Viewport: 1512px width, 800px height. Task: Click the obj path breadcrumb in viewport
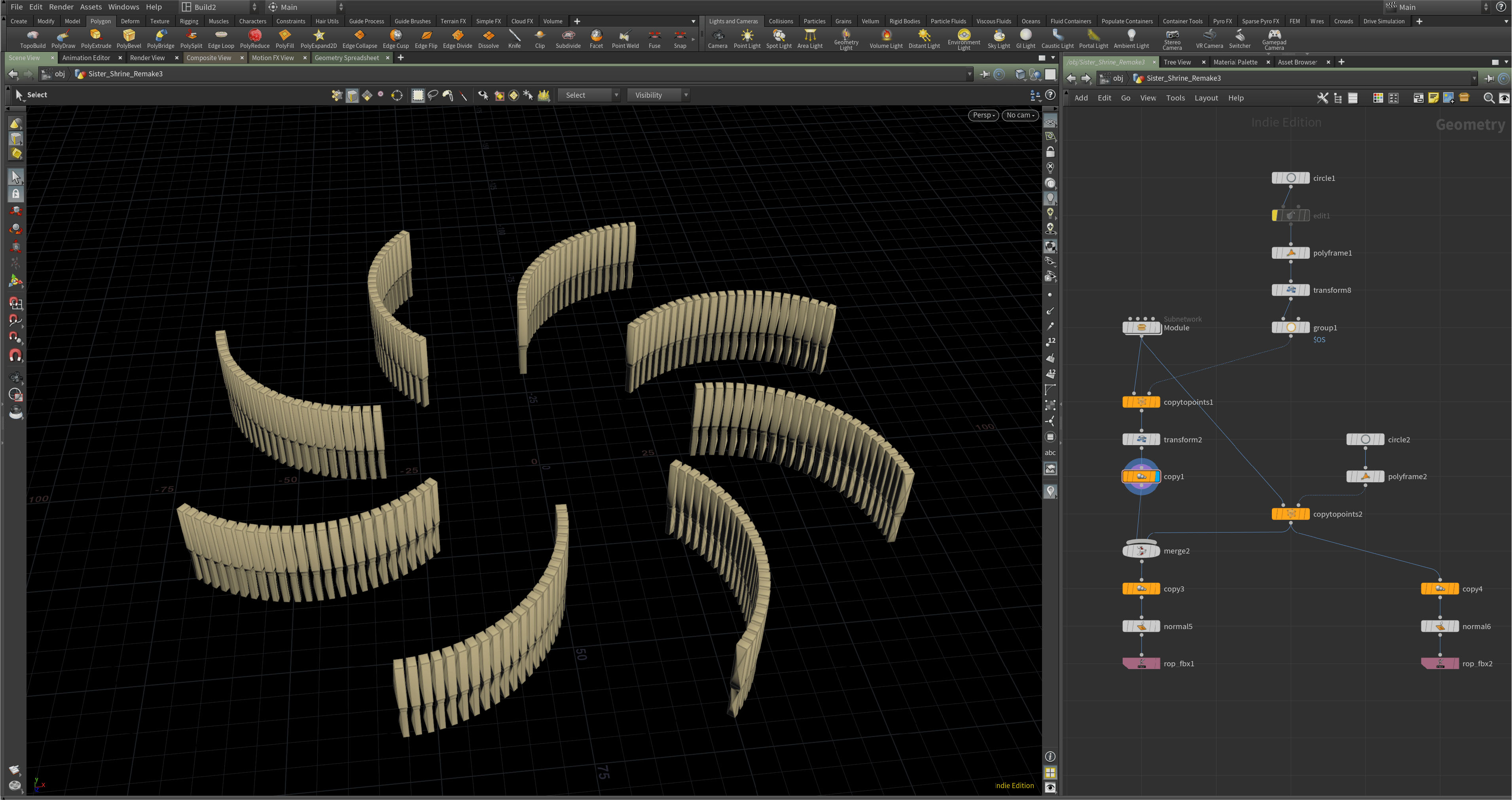[x=59, y=74]
